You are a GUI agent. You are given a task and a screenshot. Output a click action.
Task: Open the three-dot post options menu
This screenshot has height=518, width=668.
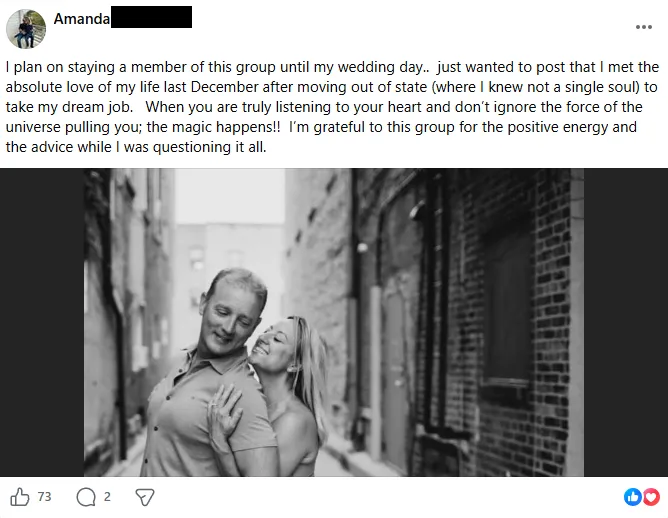(643, 27)
